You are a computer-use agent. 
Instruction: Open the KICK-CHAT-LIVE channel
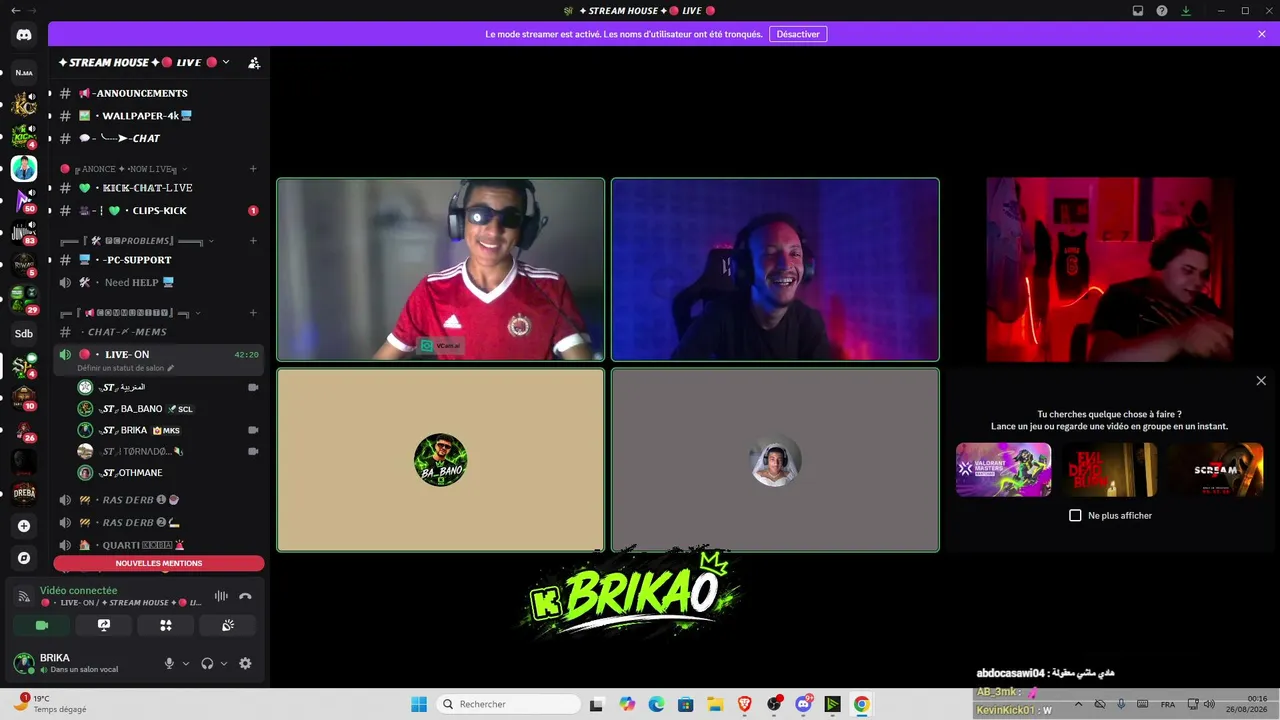click(159, 188)
